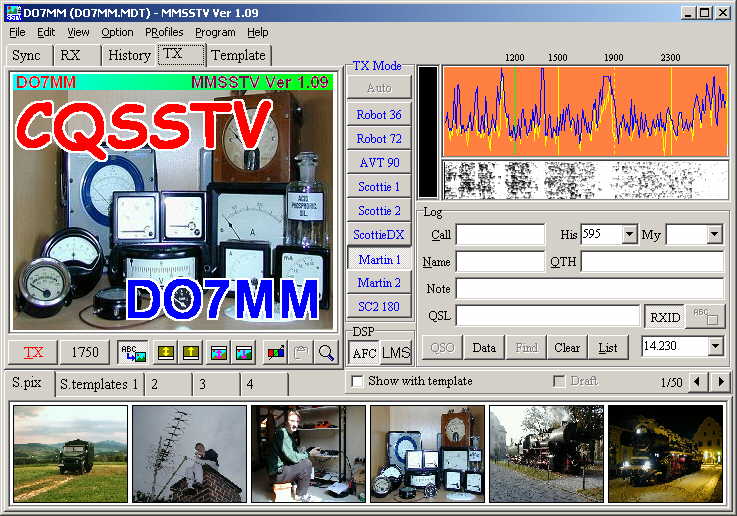737x516 pixels.
Task: Select AVT 90 mode button
Action: tap(379, 163)
